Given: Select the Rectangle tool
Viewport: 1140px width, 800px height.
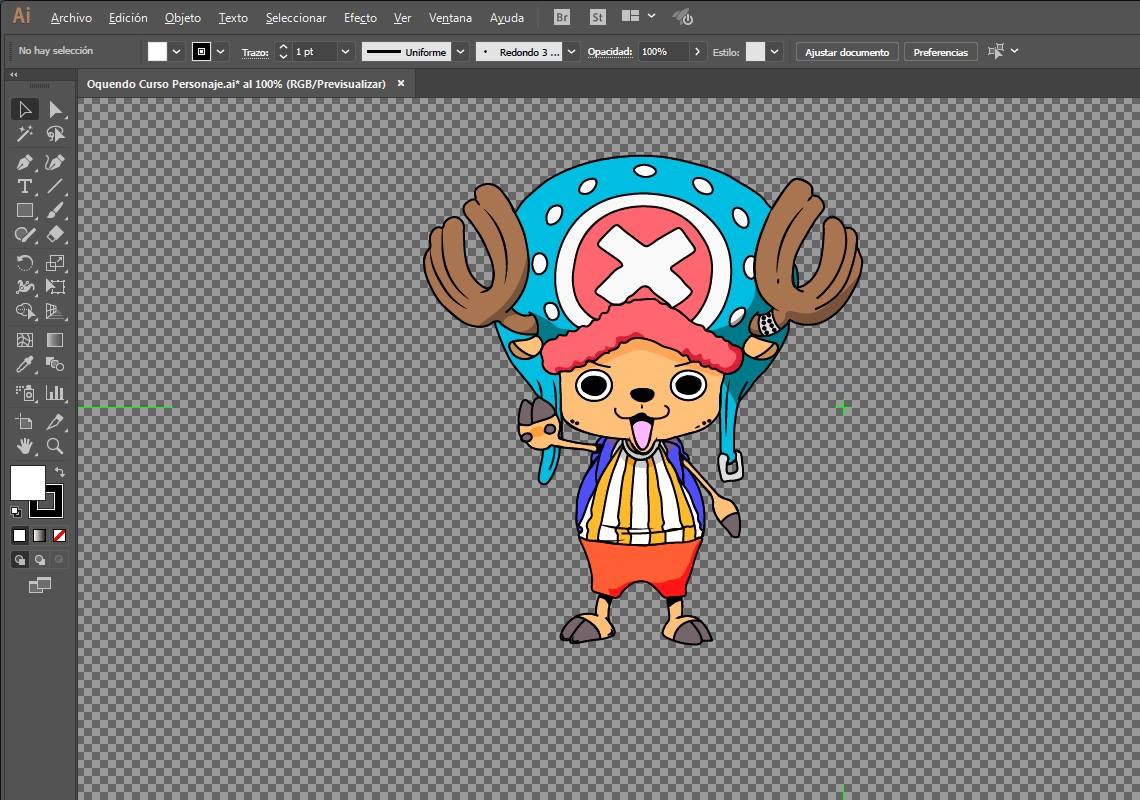Looking at the screenshot, I should pyautogui.click(x=25, y=210).
